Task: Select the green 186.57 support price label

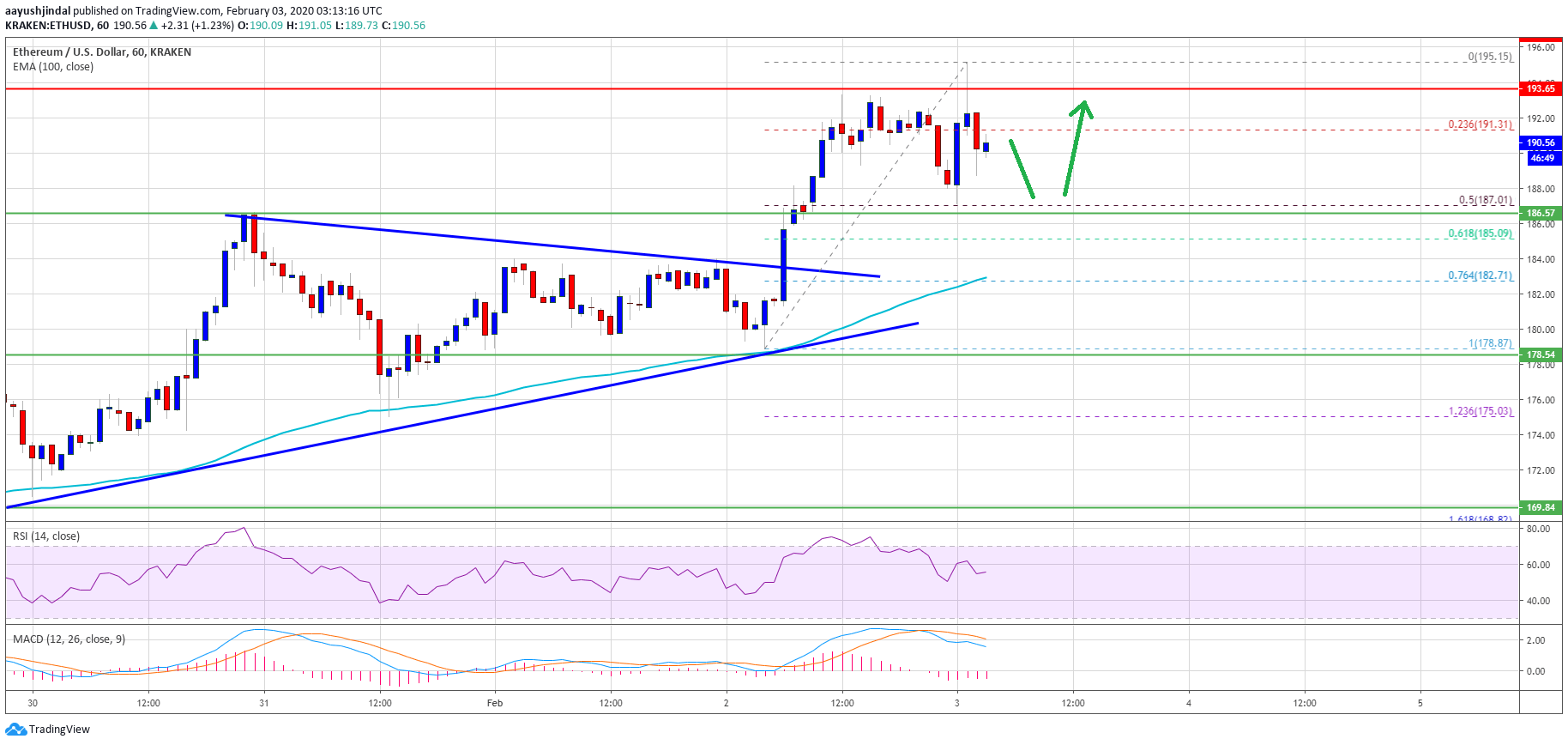Action: 1541,213
